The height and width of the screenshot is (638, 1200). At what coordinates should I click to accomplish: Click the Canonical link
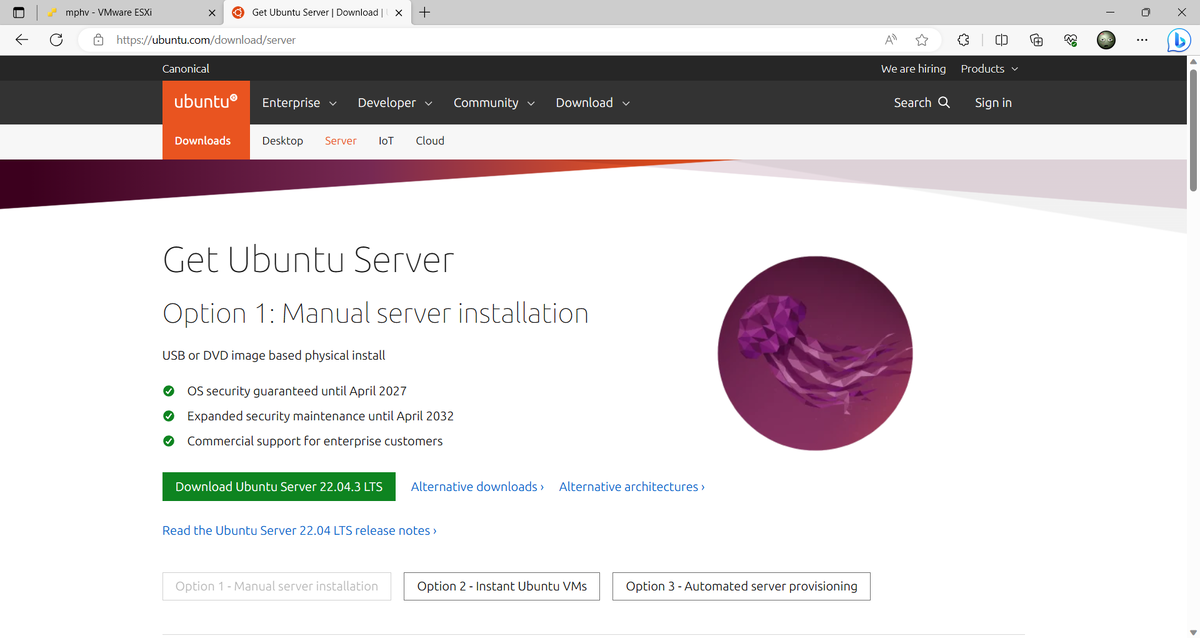pos(186,69)
